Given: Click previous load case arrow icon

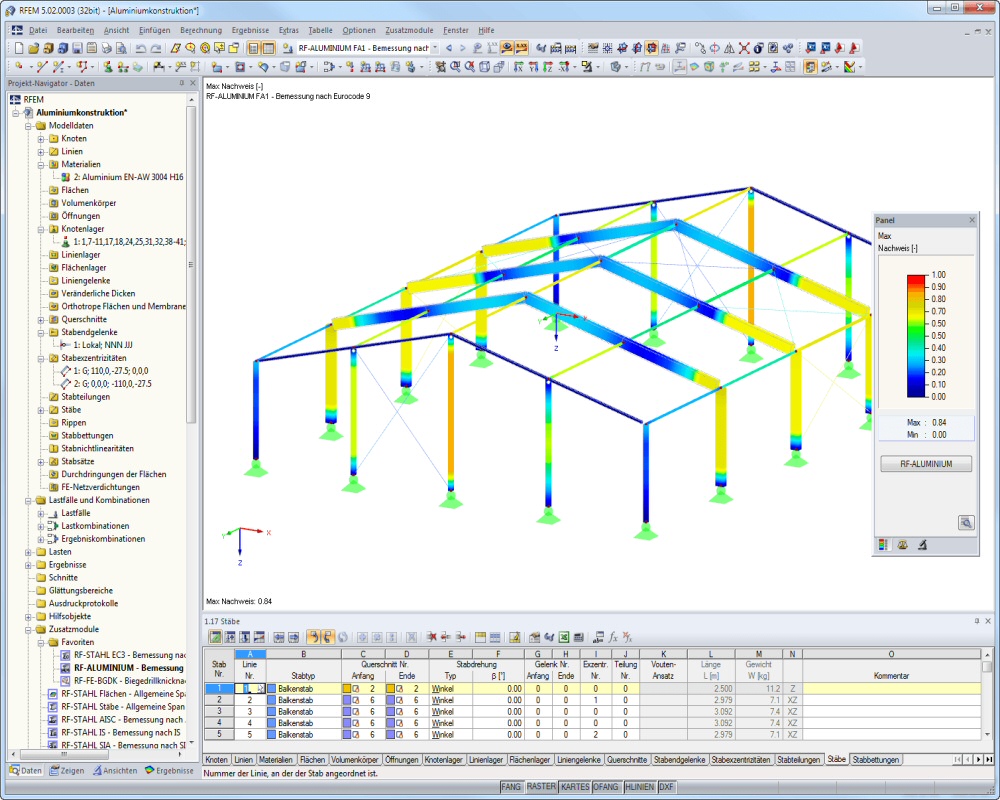Looking at the screenshot, I should pos(449,48).
